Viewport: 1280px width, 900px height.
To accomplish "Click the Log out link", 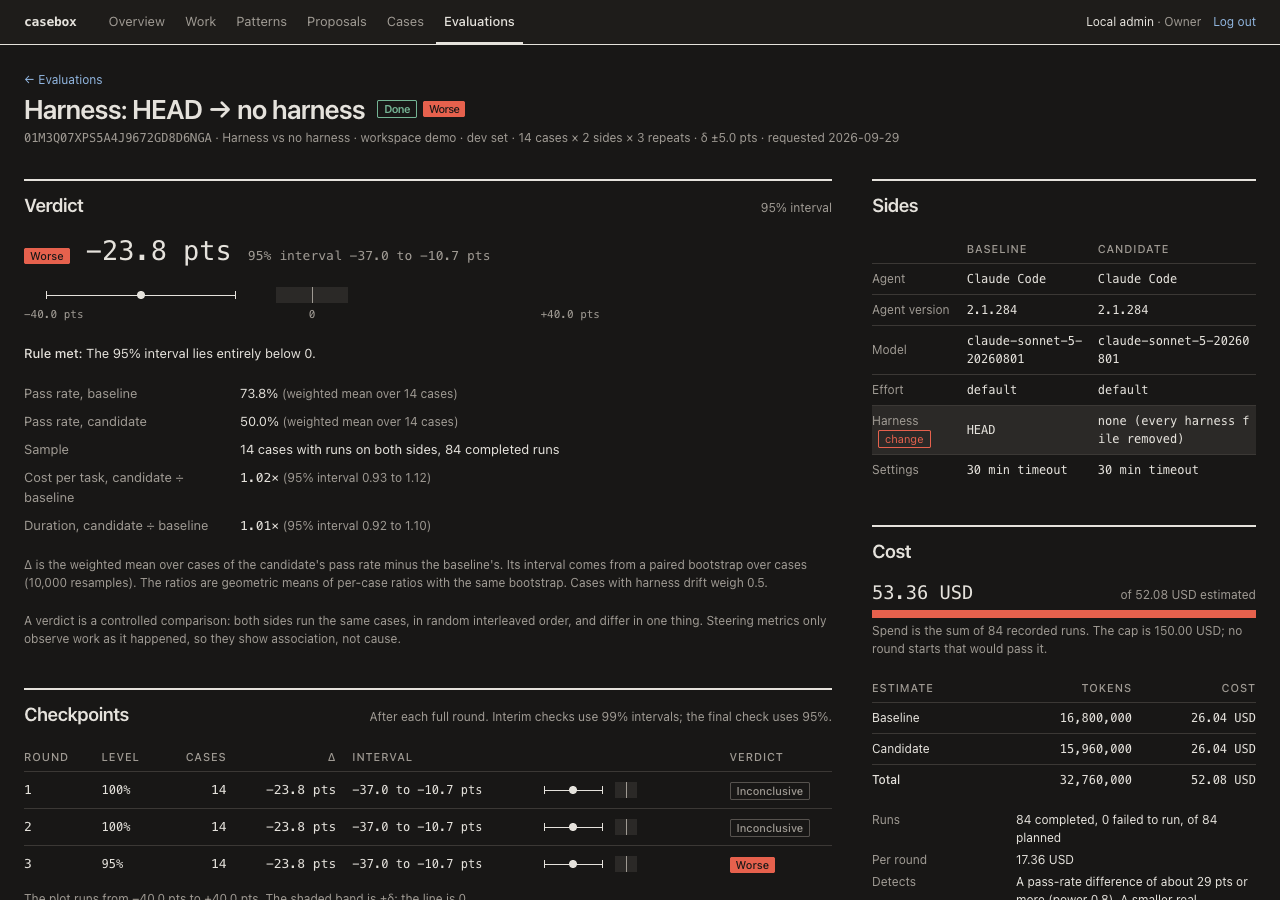I will [x=1234, y=21].
